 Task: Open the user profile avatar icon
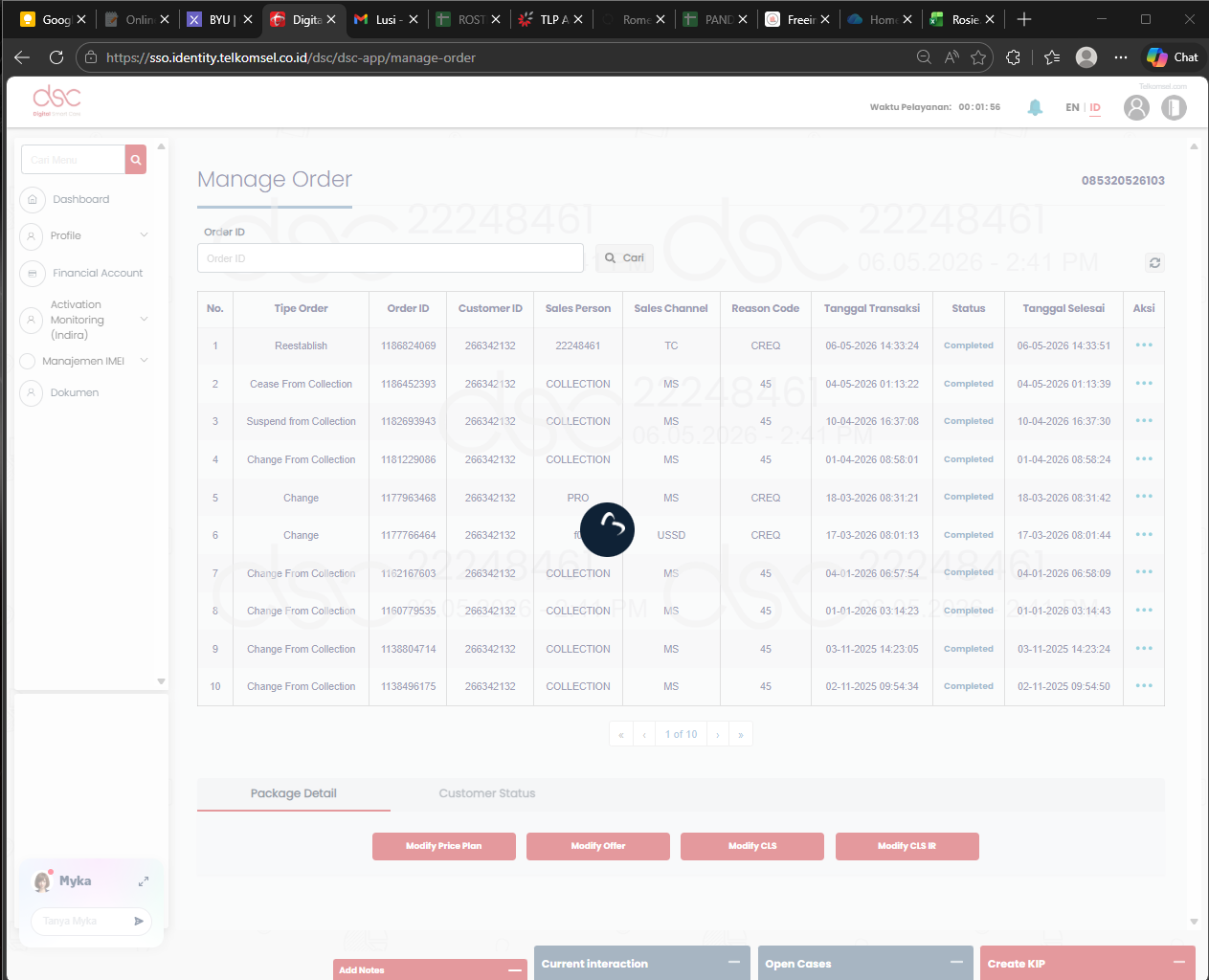[x=1136, y=107]
